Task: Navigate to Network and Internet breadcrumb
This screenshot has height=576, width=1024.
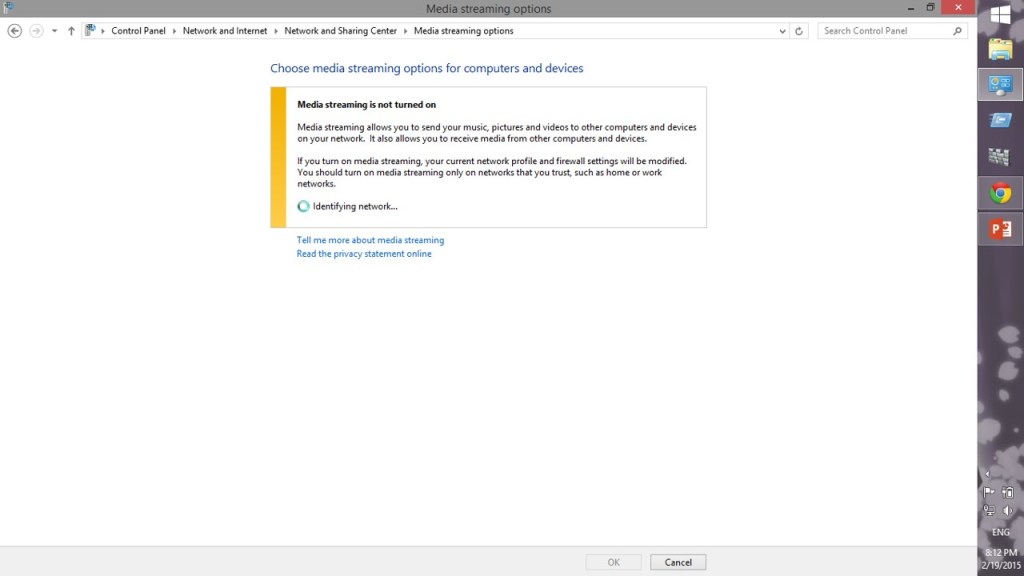Action: [225, 31]
